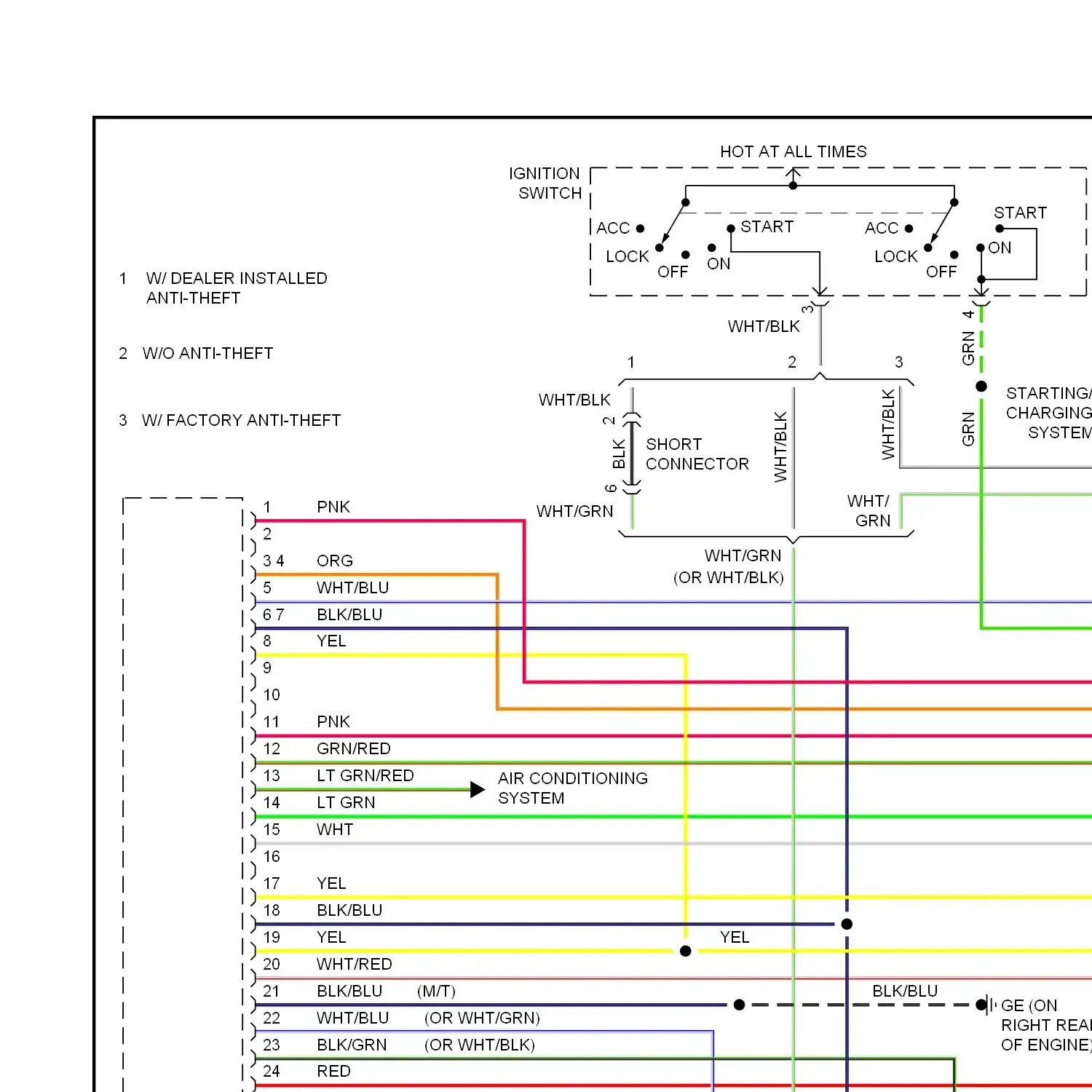Click the left switch 'START' contact label
Image resolution: width=1092 pixels, height=1092 pixels.
pyautogui.click(x=767, y=226)
